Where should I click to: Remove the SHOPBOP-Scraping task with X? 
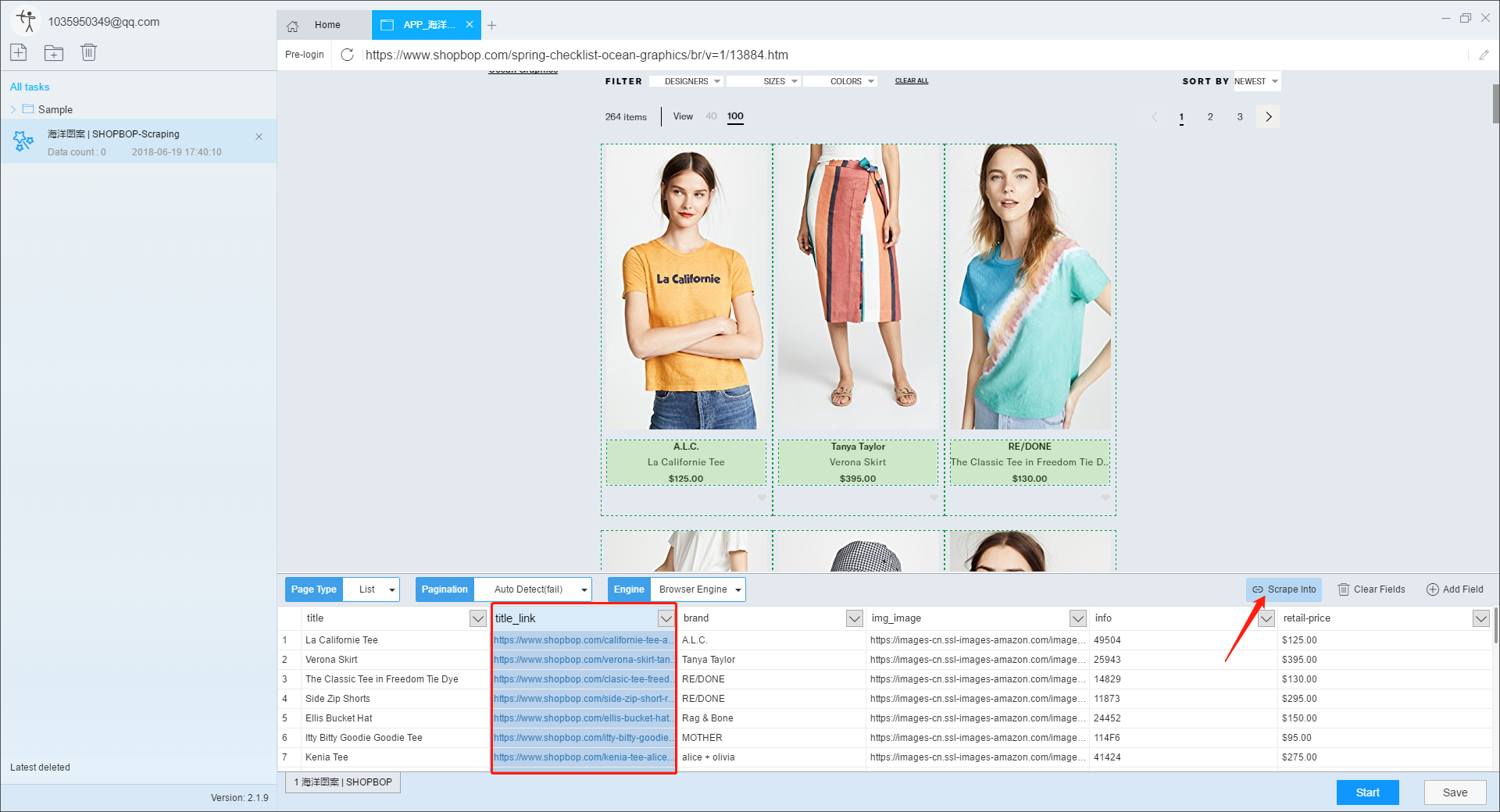pos(259,137)
